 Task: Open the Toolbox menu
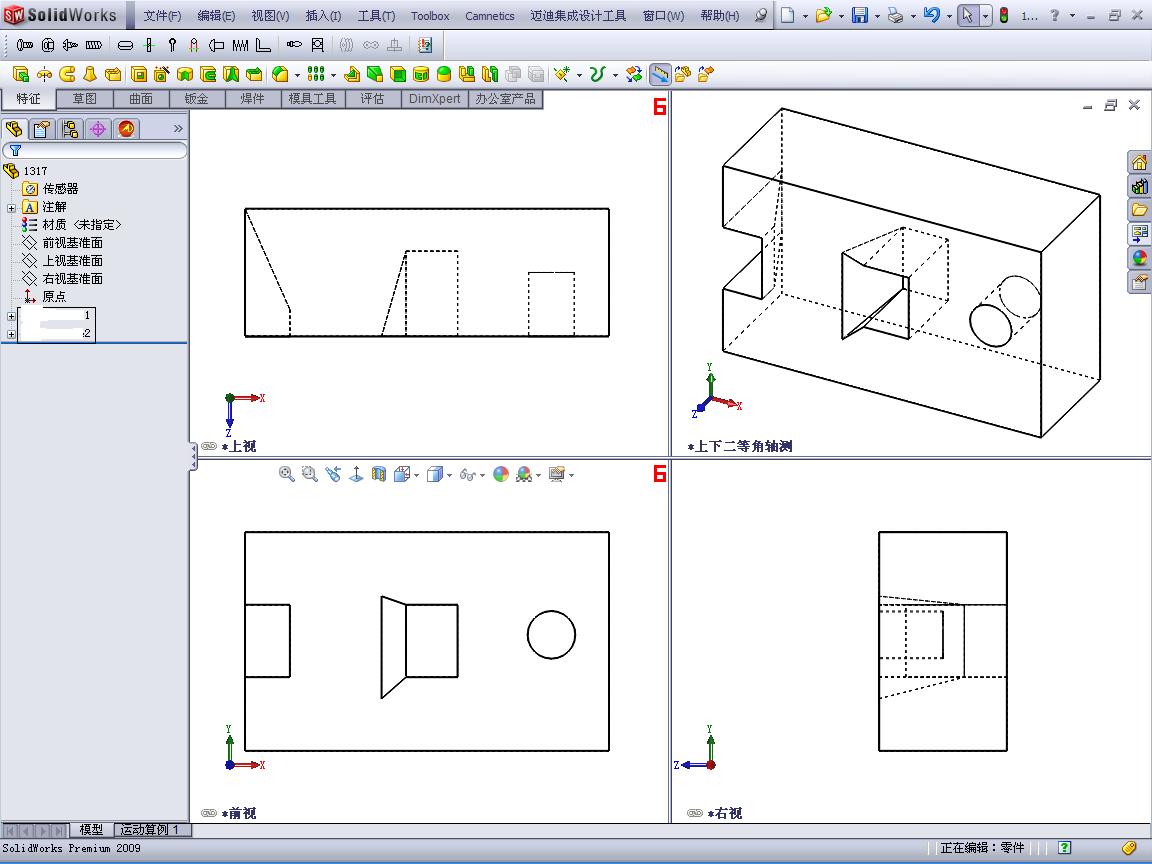click(x=430, y=15)
